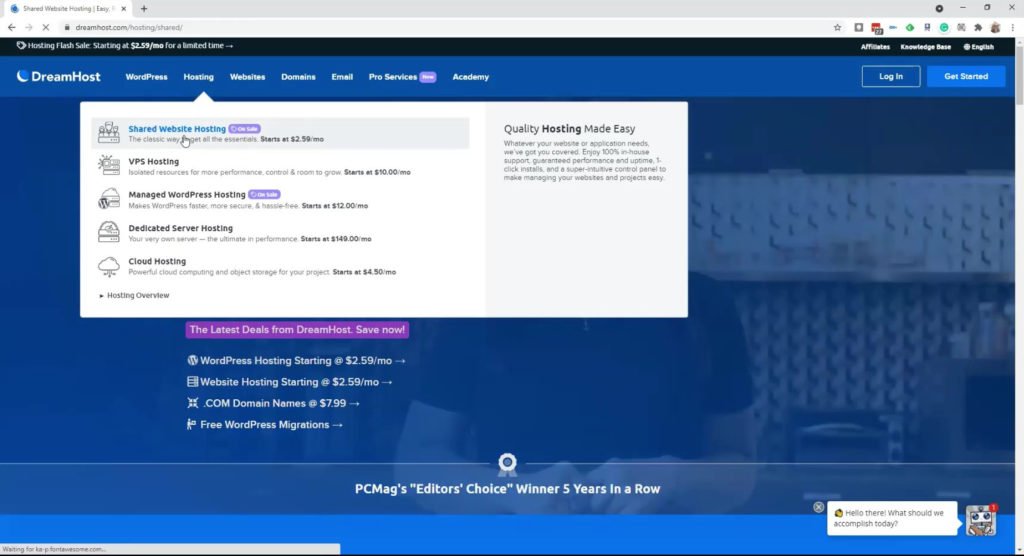
Task: Click the purple bookmark extension icon
Action: 927,27
